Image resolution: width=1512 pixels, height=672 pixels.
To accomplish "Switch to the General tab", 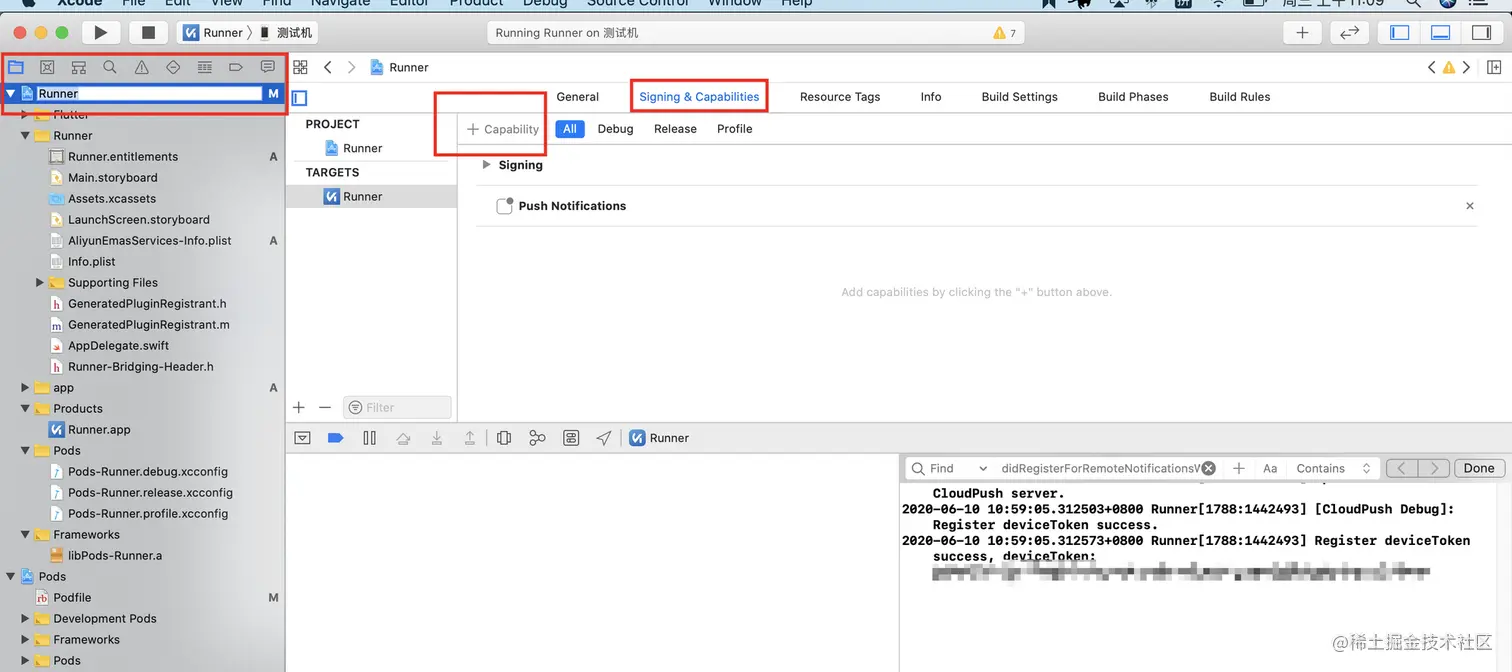I will point(578,97).
